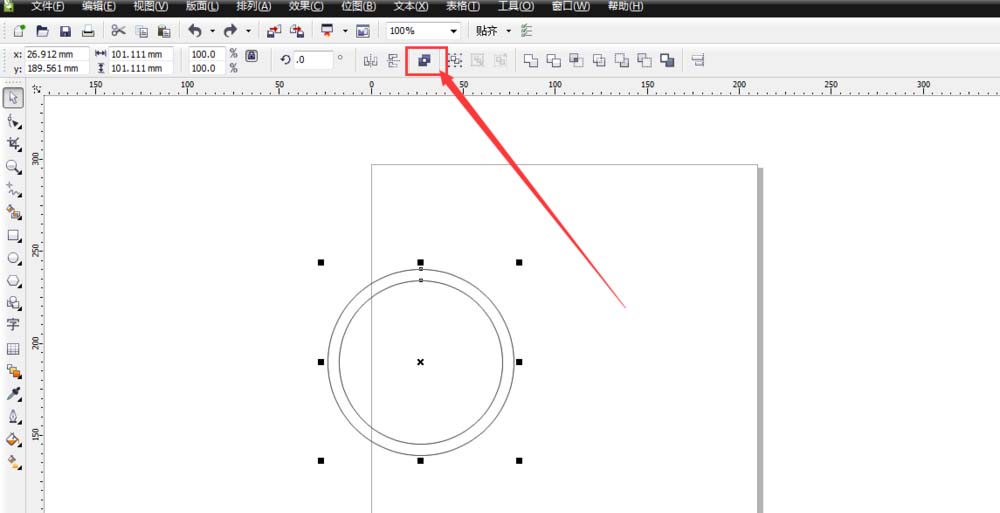Click the Open file folder icon
Viewport: 1000px width, 513px height.
point(42,31)
